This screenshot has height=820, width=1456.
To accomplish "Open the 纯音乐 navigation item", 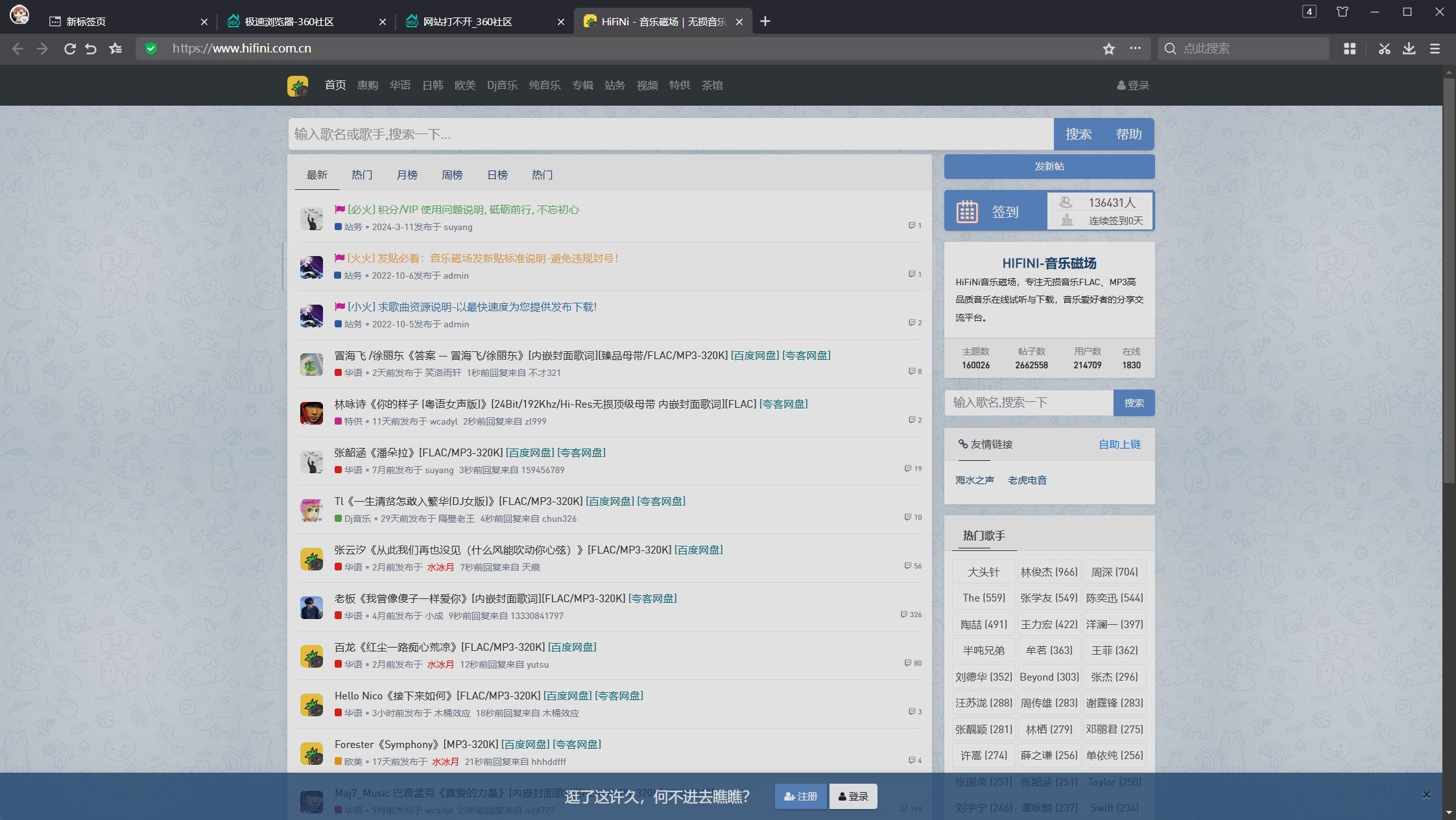I will click(545, 86).
